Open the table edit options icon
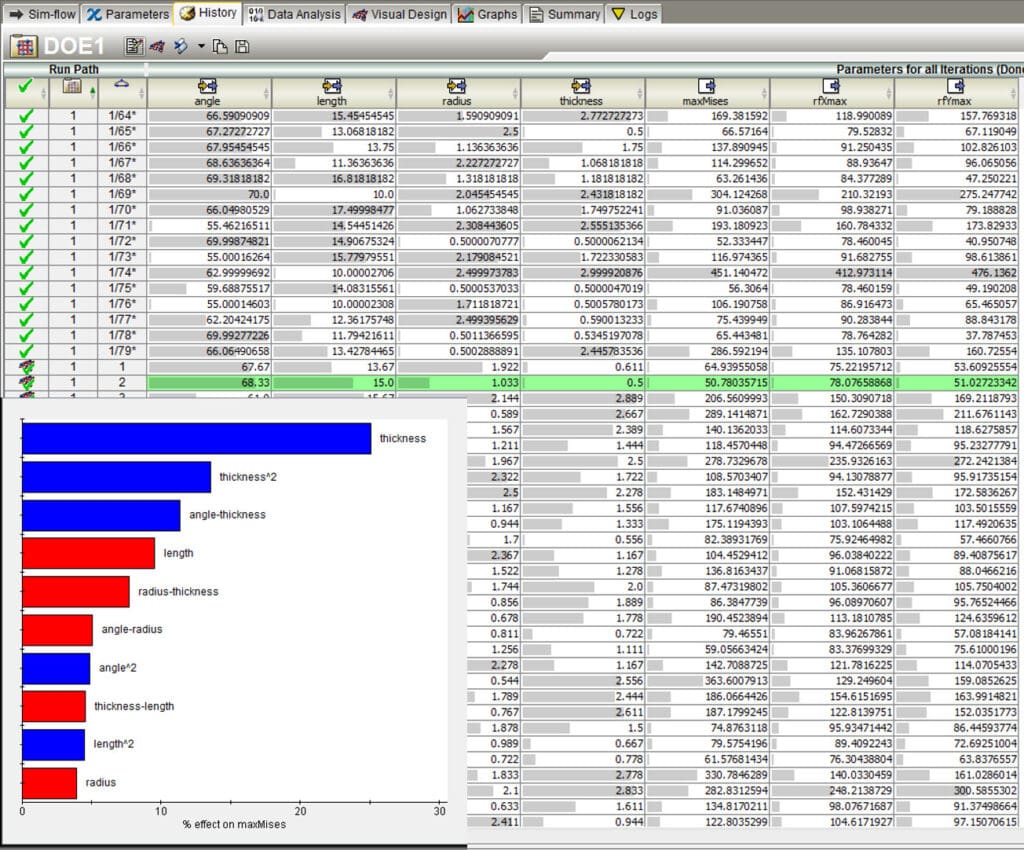Image resolution: width=1024 pixels, height=850 pixels. (134, 46)
